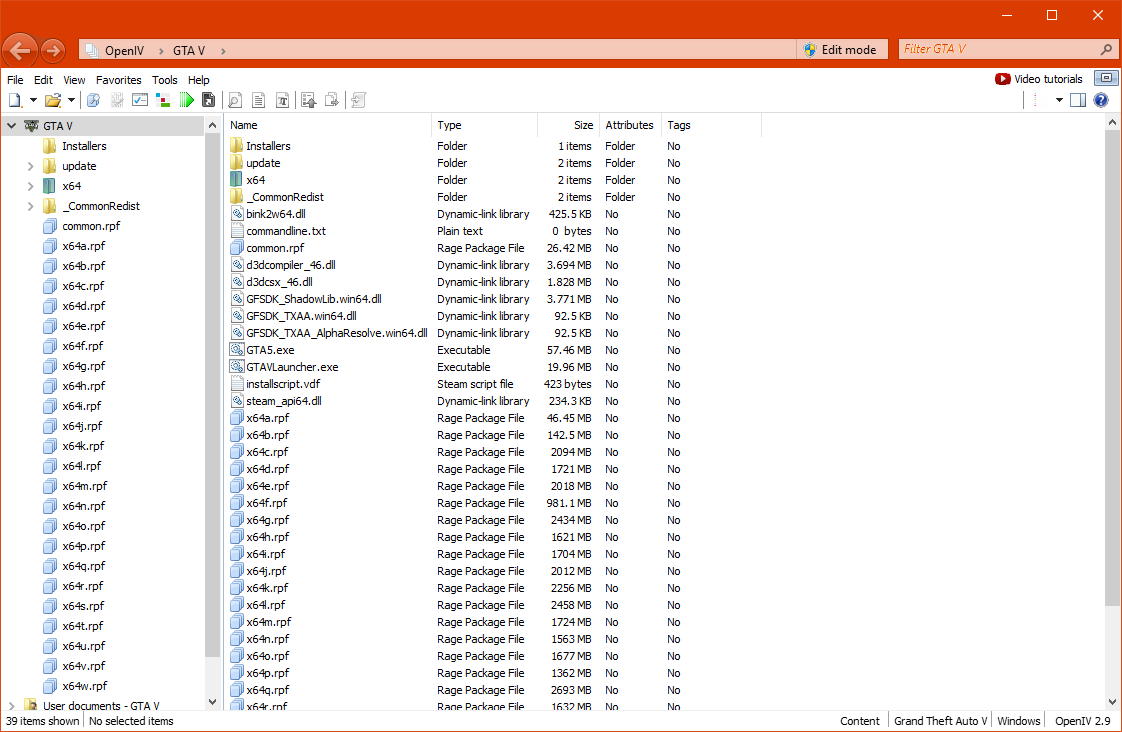
Task: Click the green play arrow toolbar icon
Action: 186,100
